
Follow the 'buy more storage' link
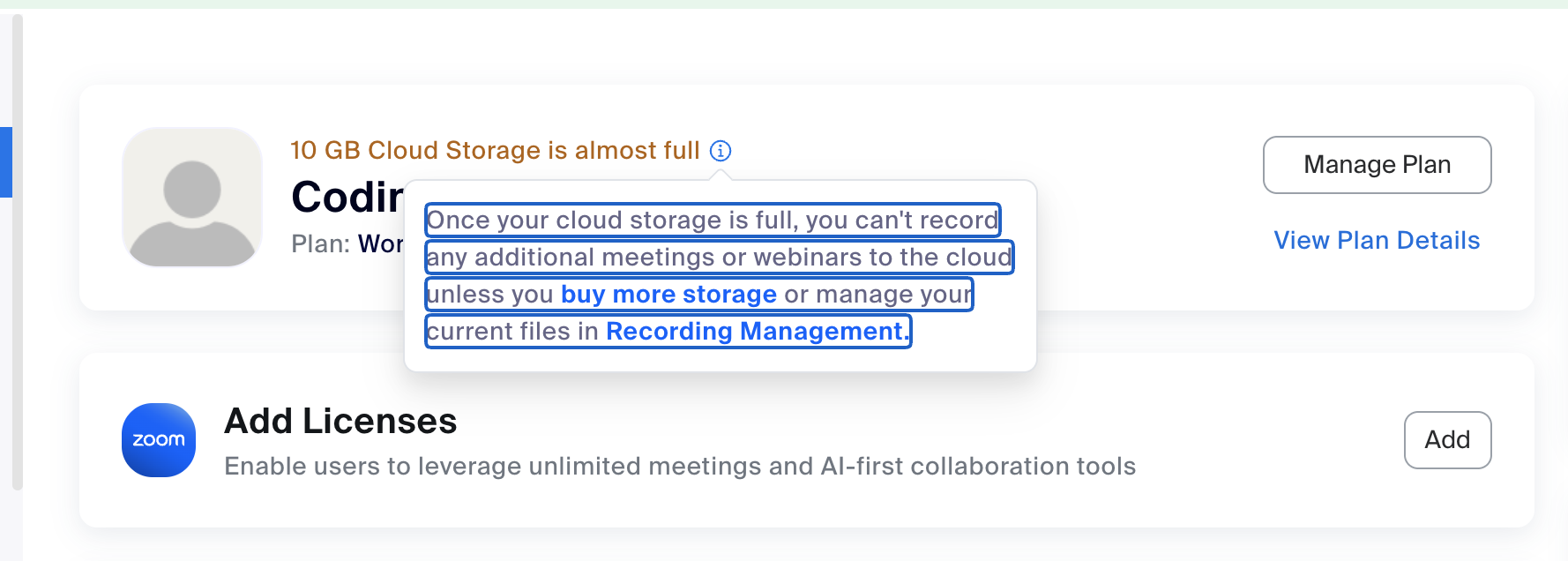tap(668, 295)
